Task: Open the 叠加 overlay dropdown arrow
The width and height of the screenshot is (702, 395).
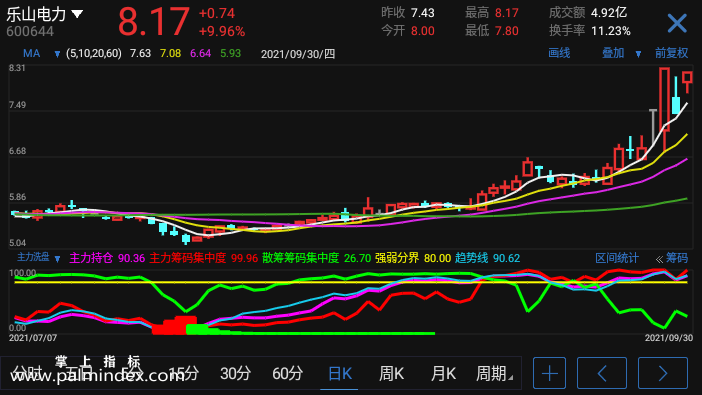Action: click(x=638, y=54)
